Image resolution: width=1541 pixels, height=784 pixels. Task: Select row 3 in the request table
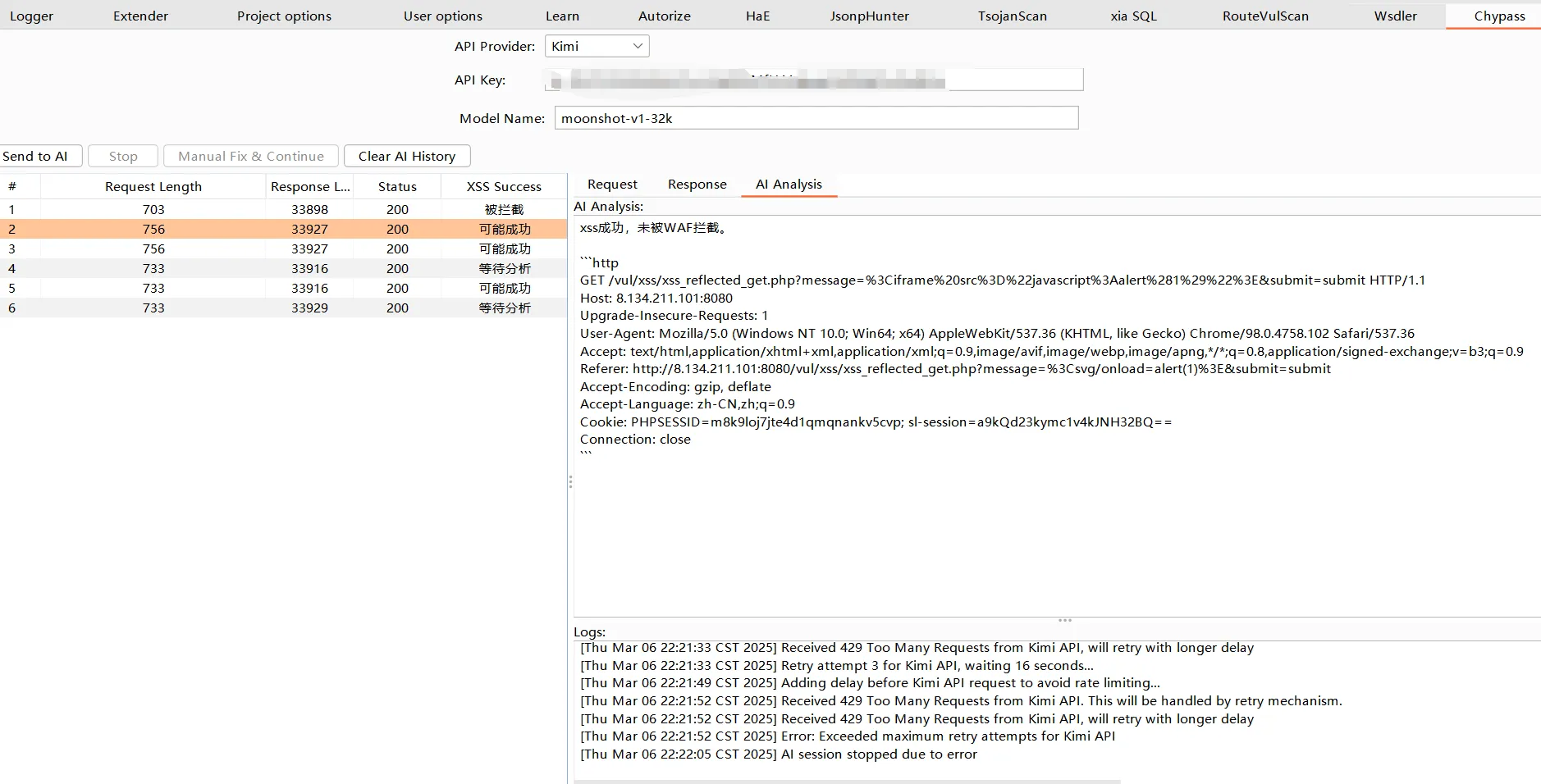283,248
